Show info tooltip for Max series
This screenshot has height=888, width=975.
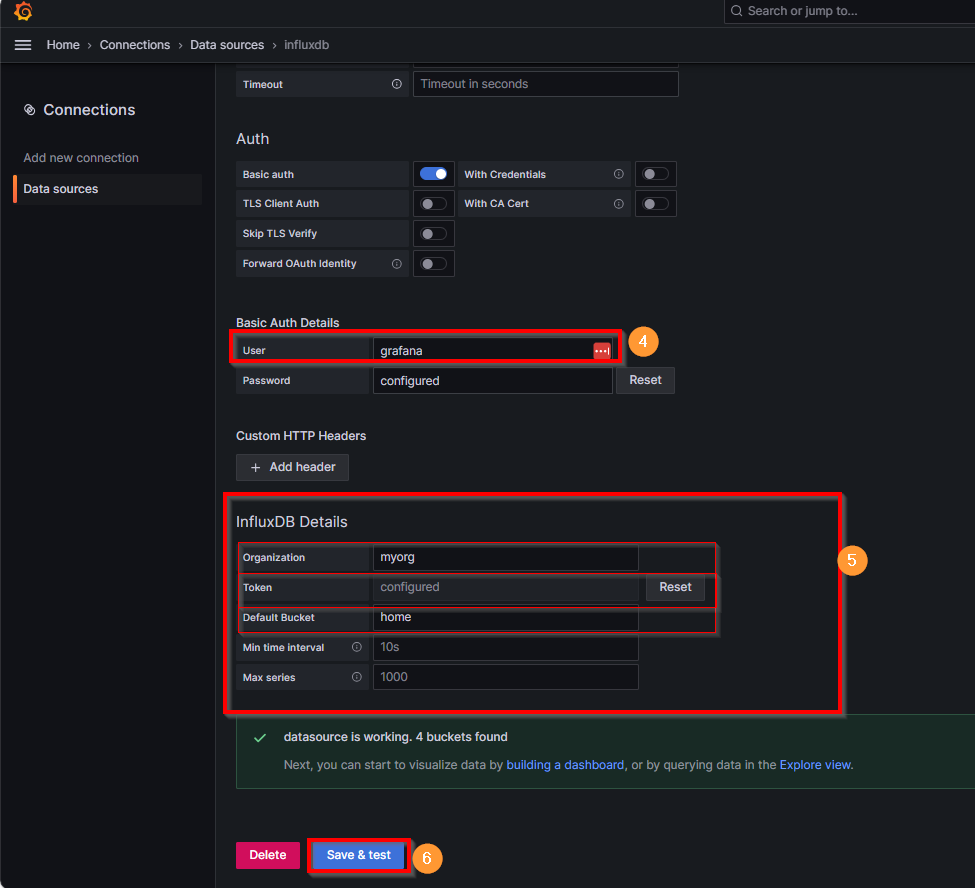pos(357,677)
